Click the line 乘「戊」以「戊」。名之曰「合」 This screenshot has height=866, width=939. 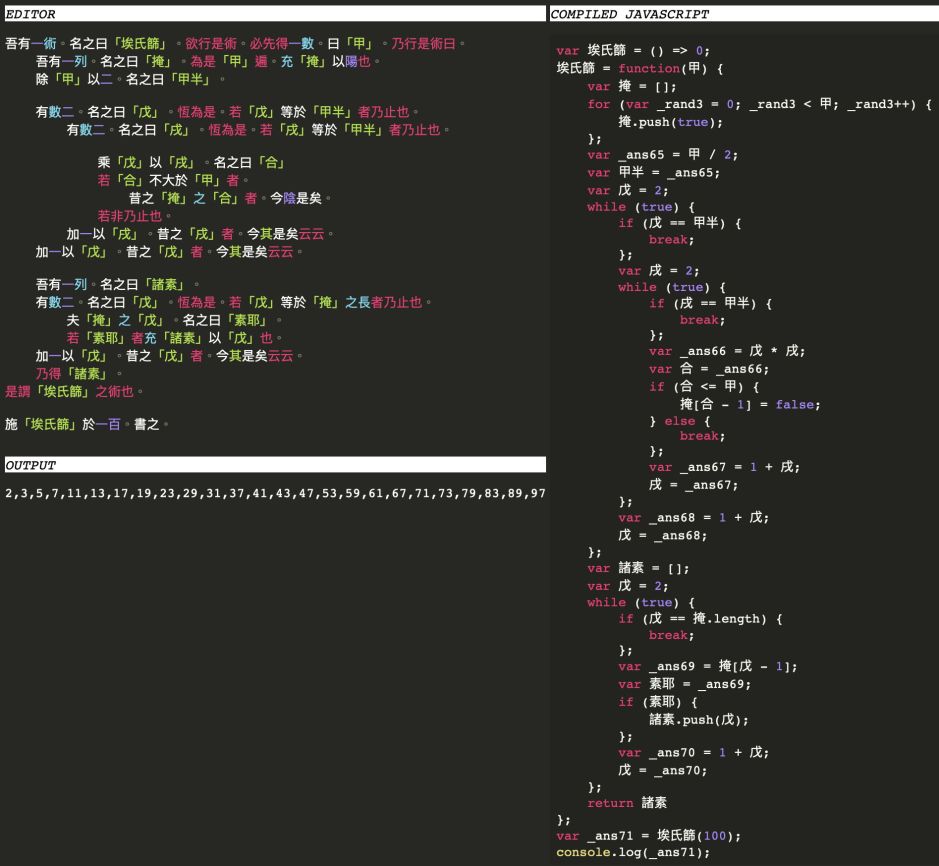[192, 162]
